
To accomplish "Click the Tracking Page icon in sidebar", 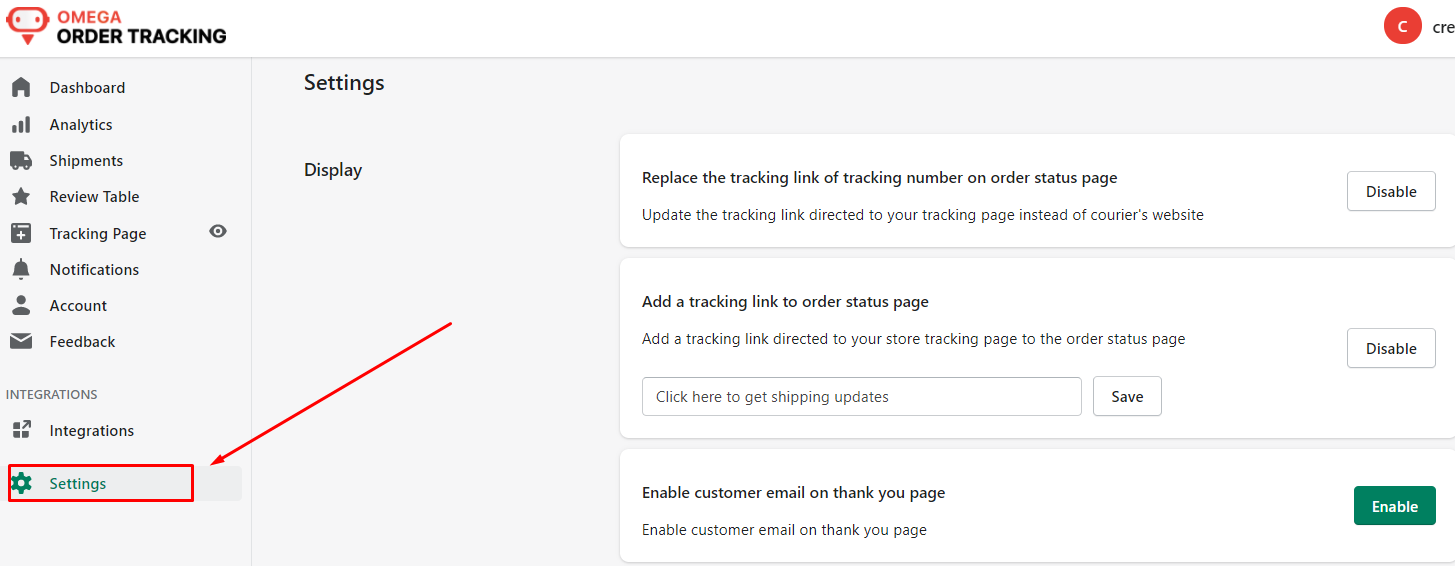I will 21,234.
